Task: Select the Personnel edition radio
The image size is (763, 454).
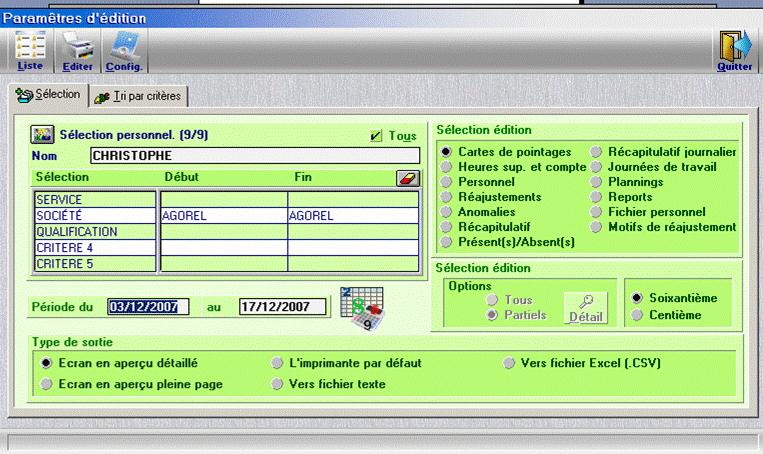Action: tap(446, 182)
